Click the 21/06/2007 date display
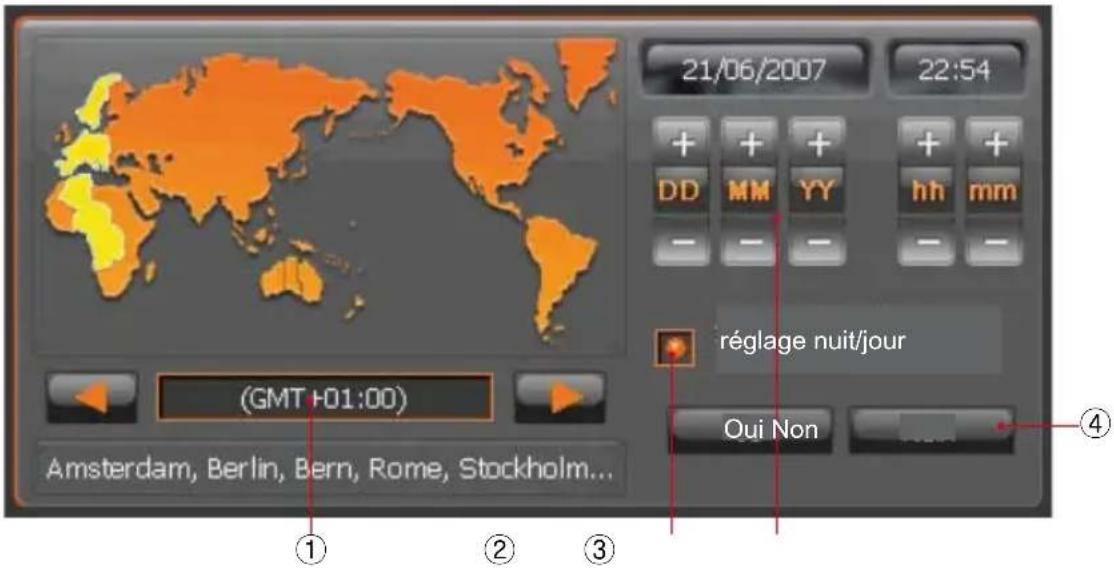The width and height of the screenshot is (1114, 568). point(753,70)
